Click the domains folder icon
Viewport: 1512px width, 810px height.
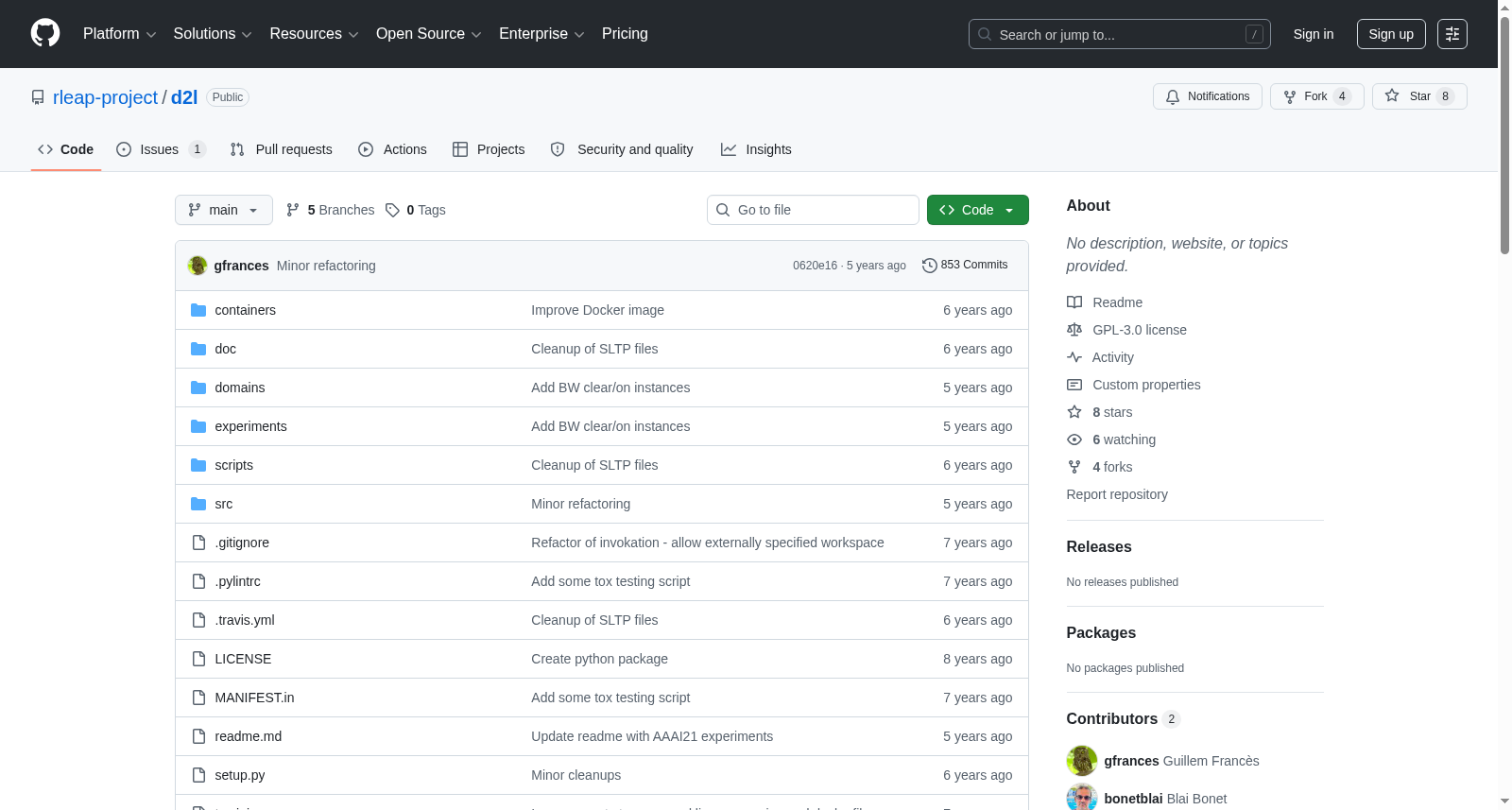[198, 388]
